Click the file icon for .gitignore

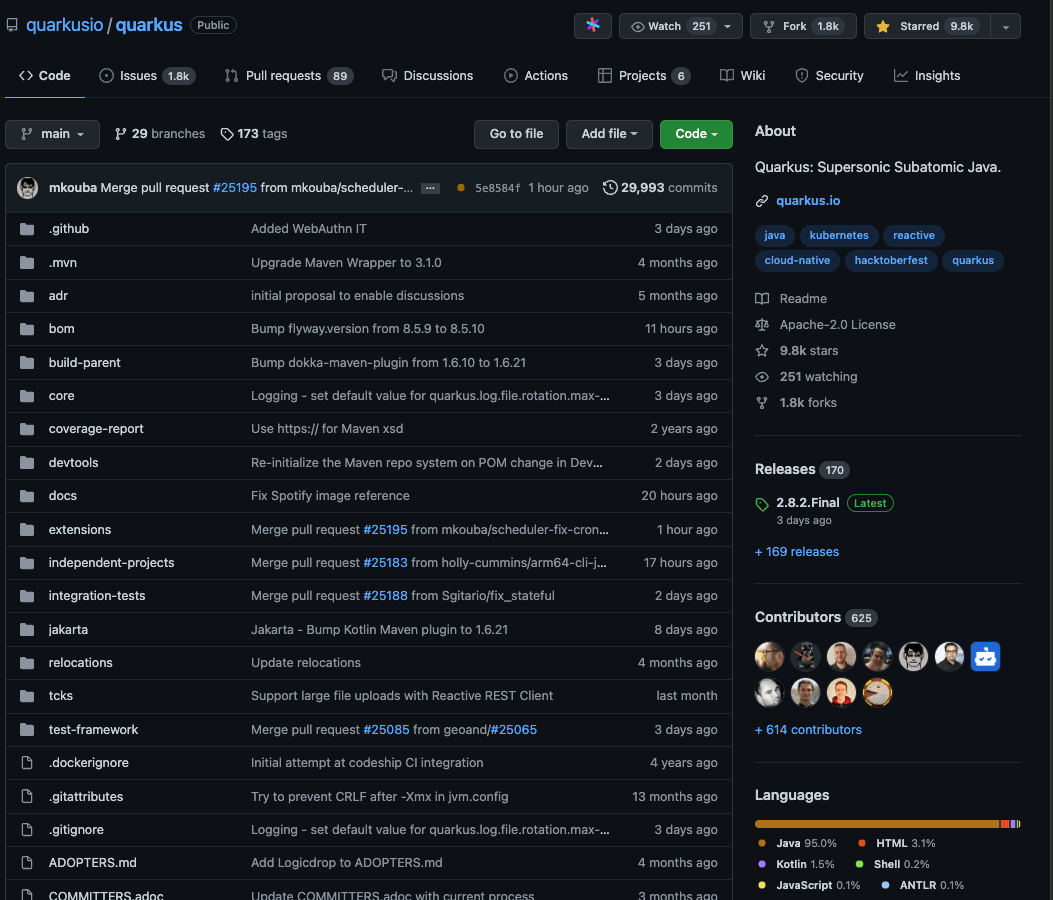tap(27, 829)
